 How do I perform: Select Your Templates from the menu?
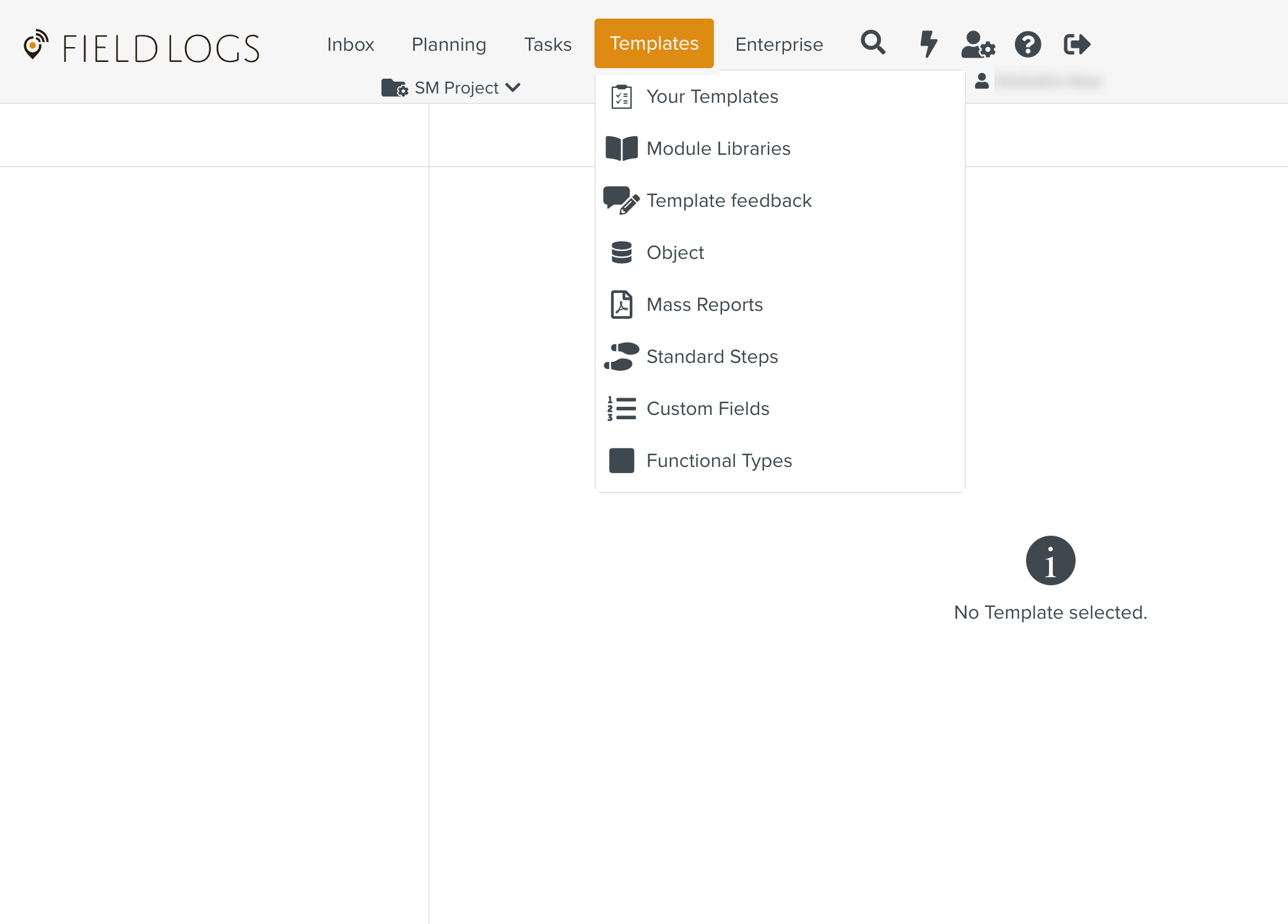click(712, 97)
